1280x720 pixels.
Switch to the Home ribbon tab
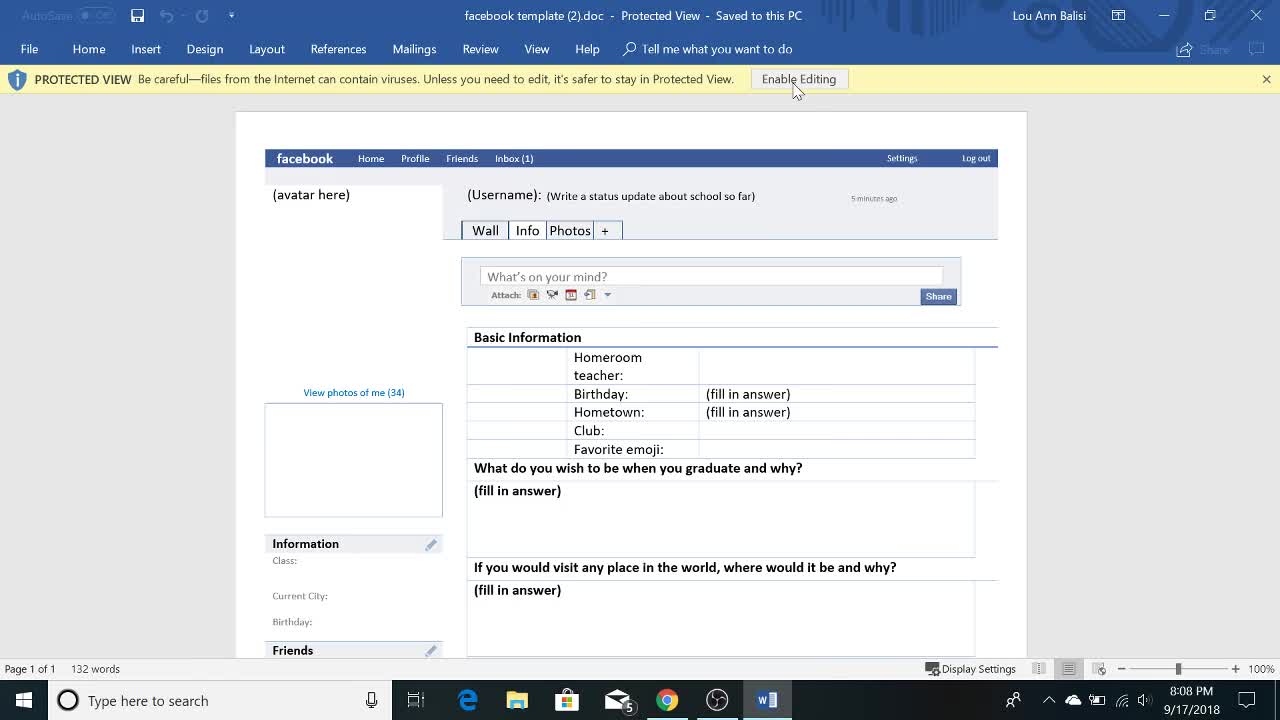[x=89, y=49]
